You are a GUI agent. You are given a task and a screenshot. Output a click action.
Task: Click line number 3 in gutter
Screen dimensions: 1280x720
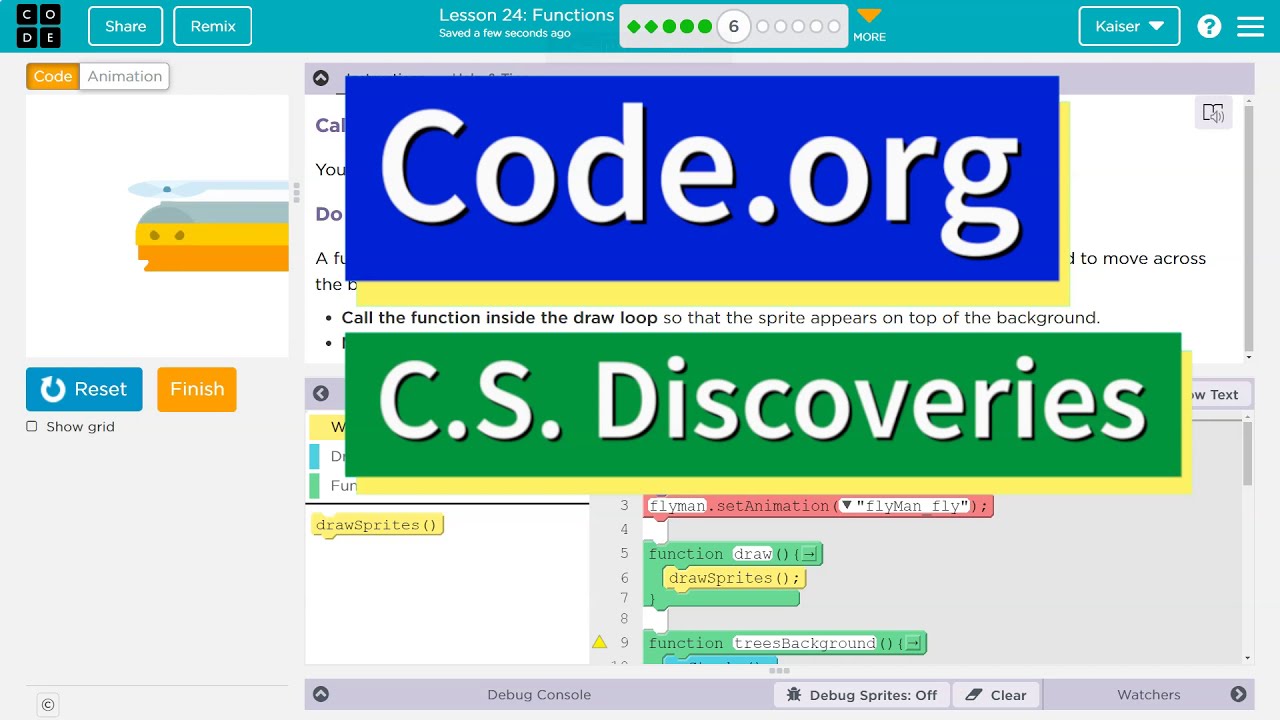click(x=624, y=506)
